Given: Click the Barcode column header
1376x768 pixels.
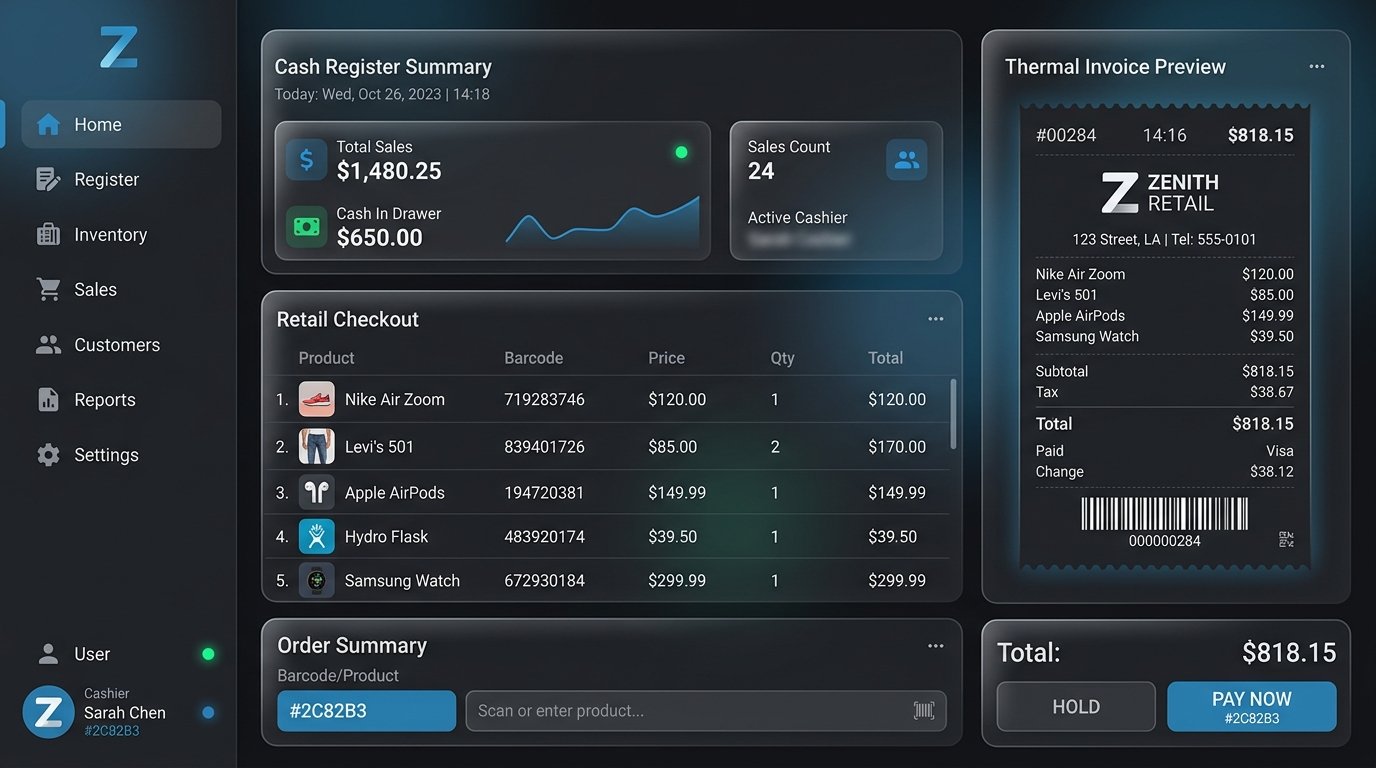Looking at the screenshot, I should pyautogui.click(x=533, y=357).
